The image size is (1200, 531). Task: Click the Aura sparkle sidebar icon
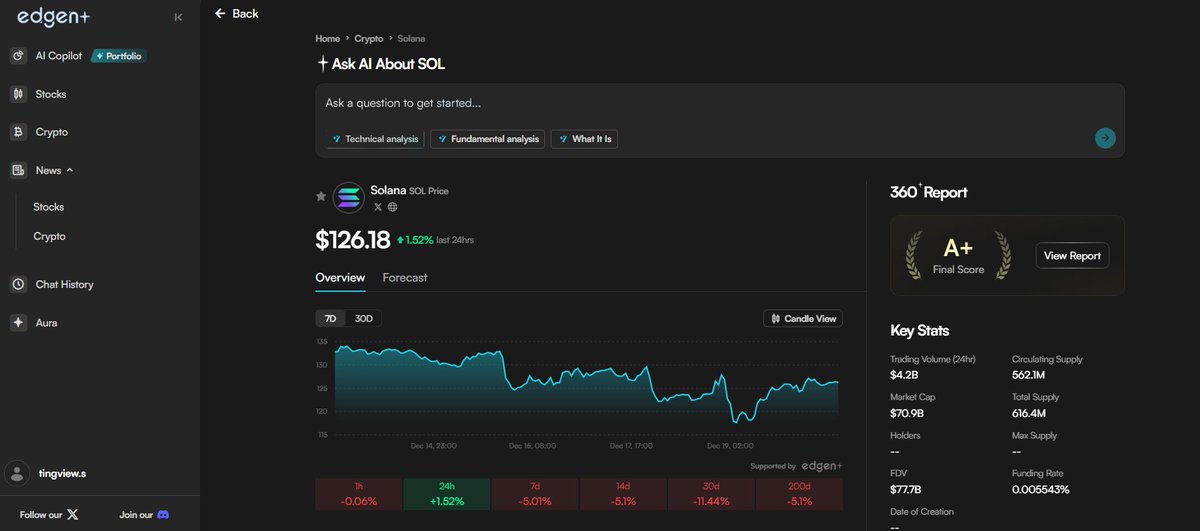click(x=17, y=323)
